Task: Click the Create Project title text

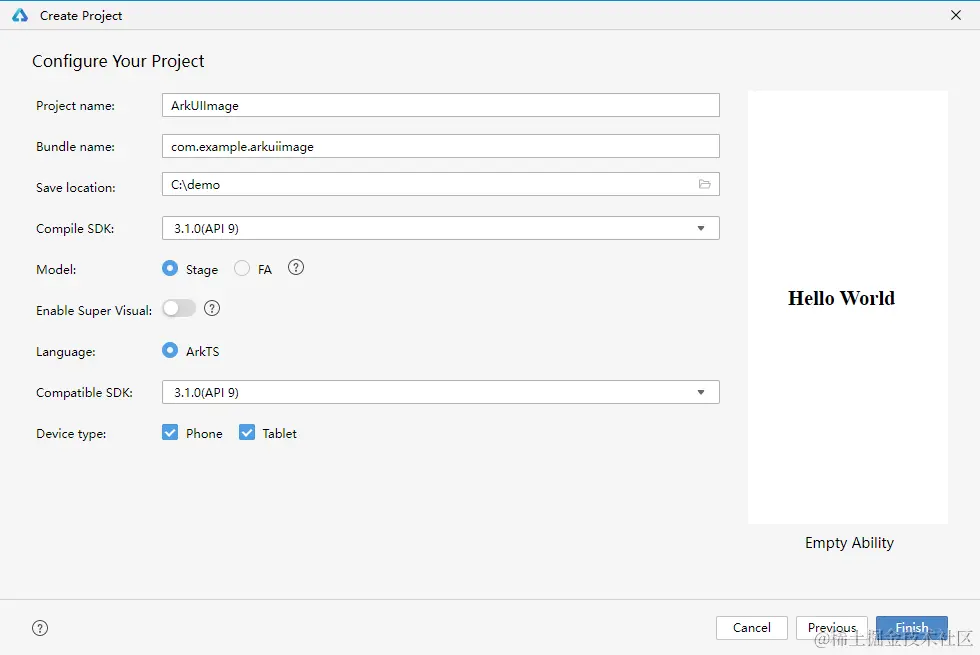Action: click(81, 16)
